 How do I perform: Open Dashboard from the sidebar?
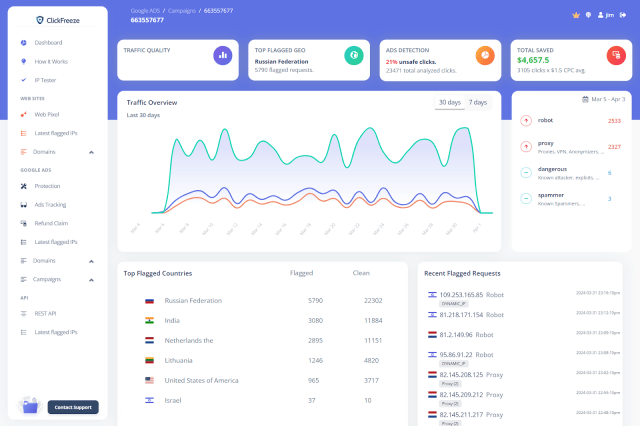pos(48,43)
